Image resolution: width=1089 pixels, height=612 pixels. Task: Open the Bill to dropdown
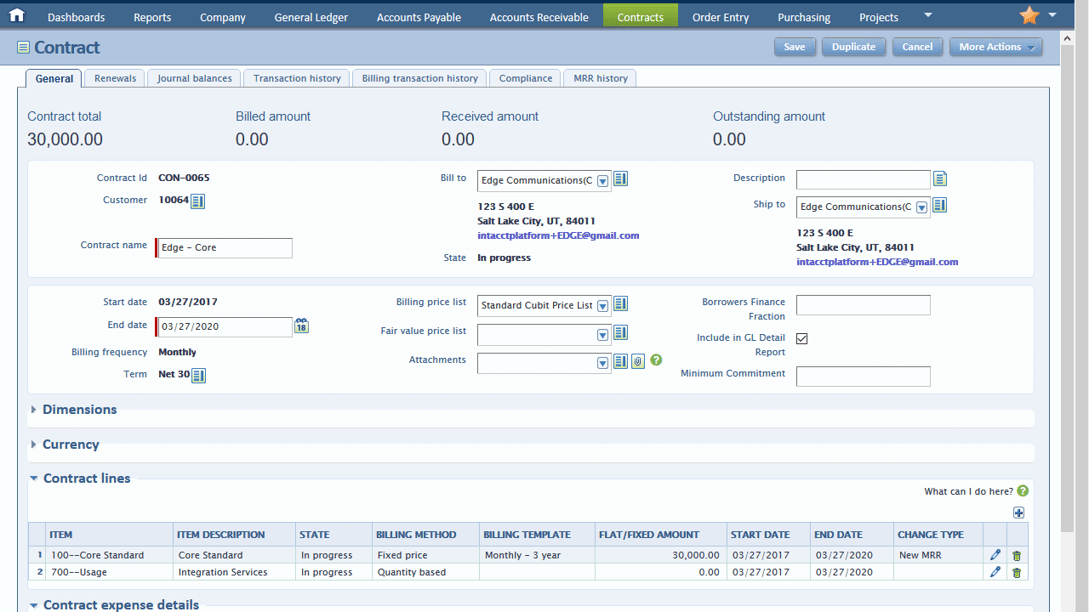pyautogui.click(x=603, y=181)
